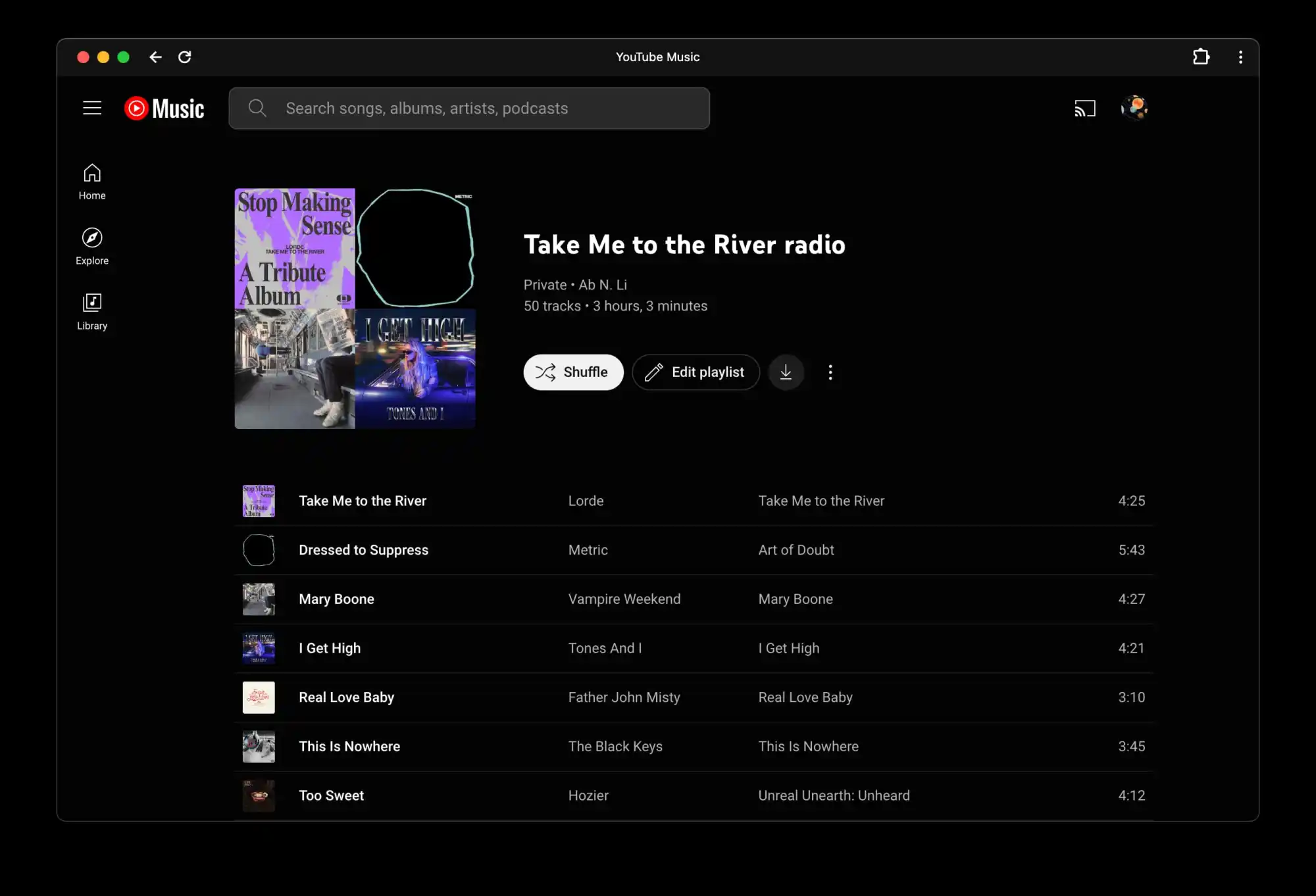The height and width of the screenshot is (896, 1316).
Task: Click Mary Boone track thumbnail
Action: [x=259, y=599]
